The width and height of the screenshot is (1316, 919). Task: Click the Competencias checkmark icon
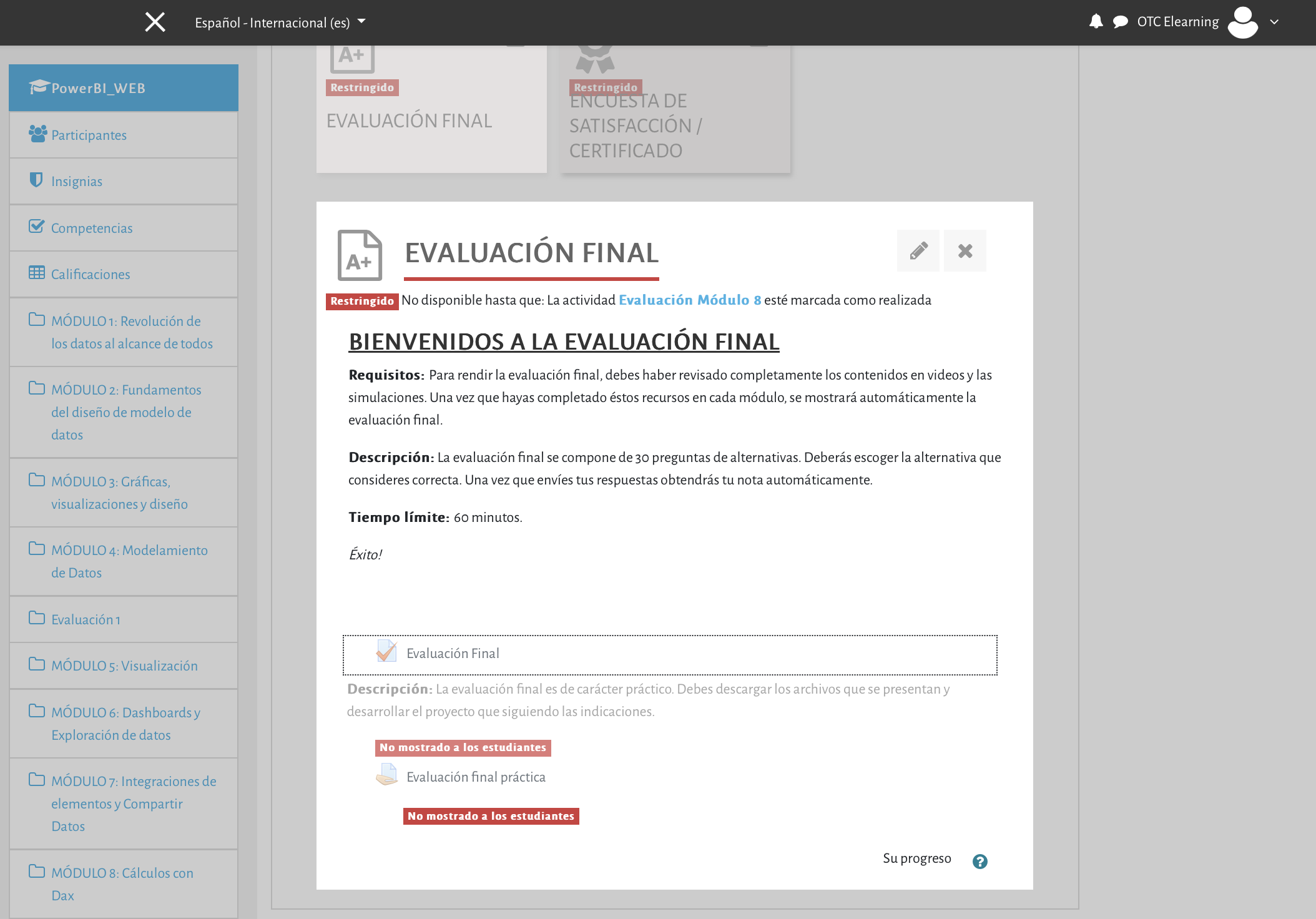coord(37,226)
